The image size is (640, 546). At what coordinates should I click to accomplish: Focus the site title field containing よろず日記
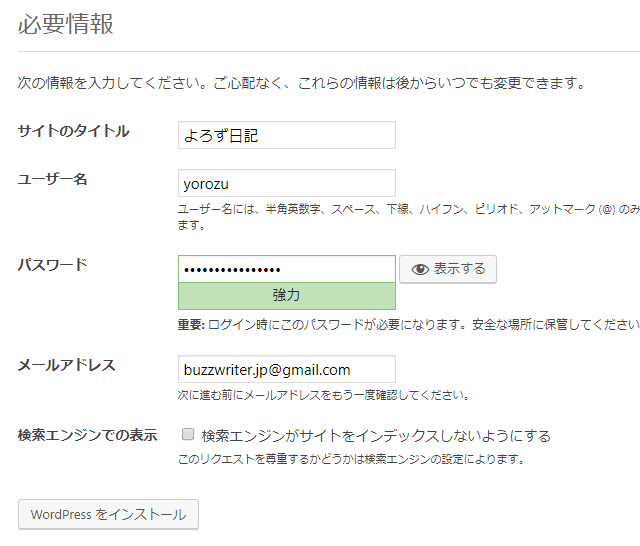point(286,135)
